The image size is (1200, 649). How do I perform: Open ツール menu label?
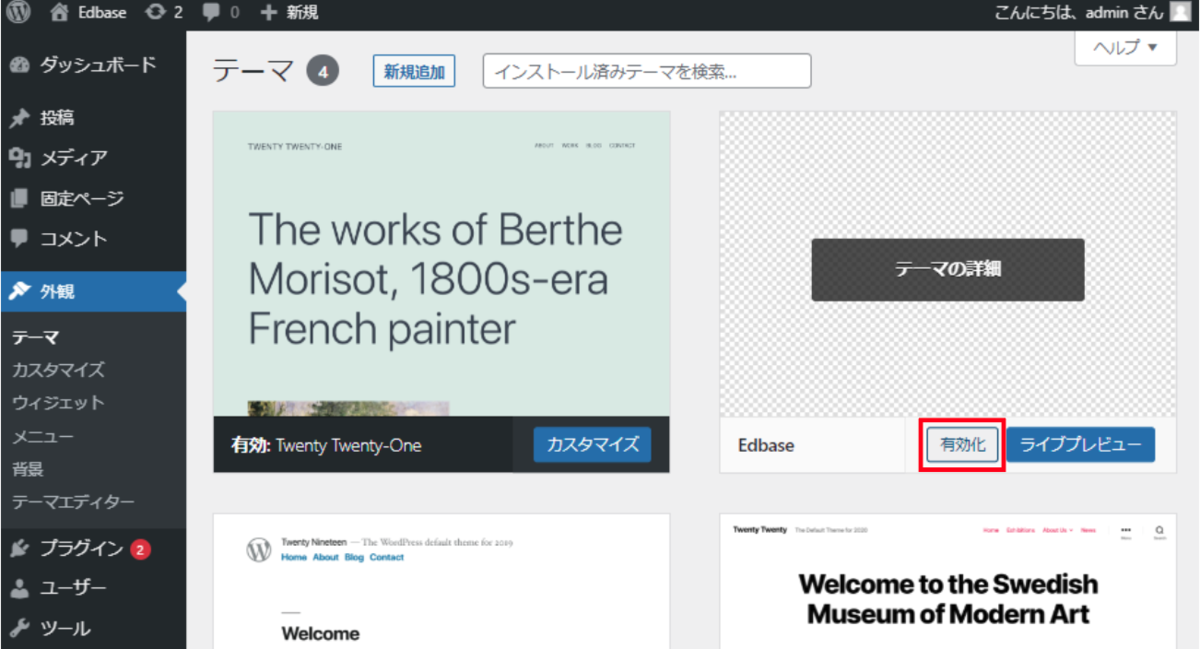tap(65, 629)
